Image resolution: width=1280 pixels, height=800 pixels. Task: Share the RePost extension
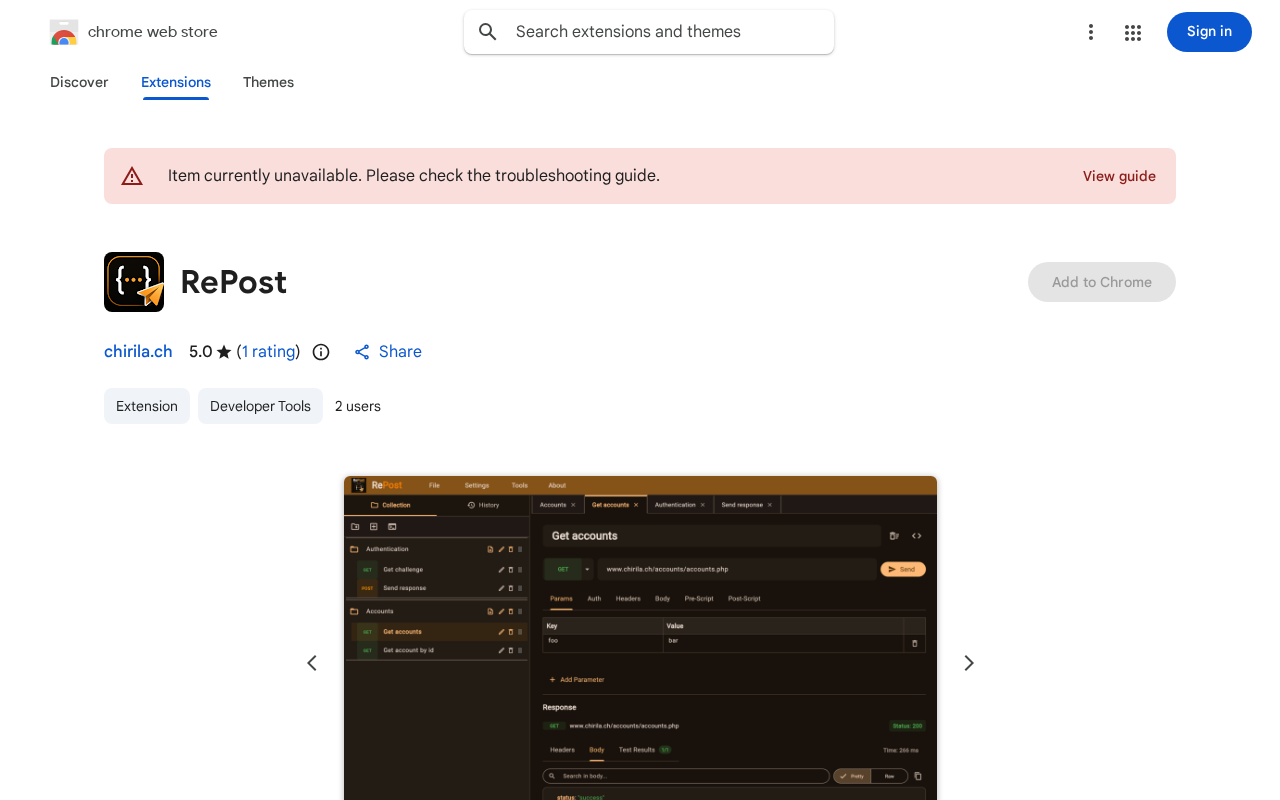[388, 352]
